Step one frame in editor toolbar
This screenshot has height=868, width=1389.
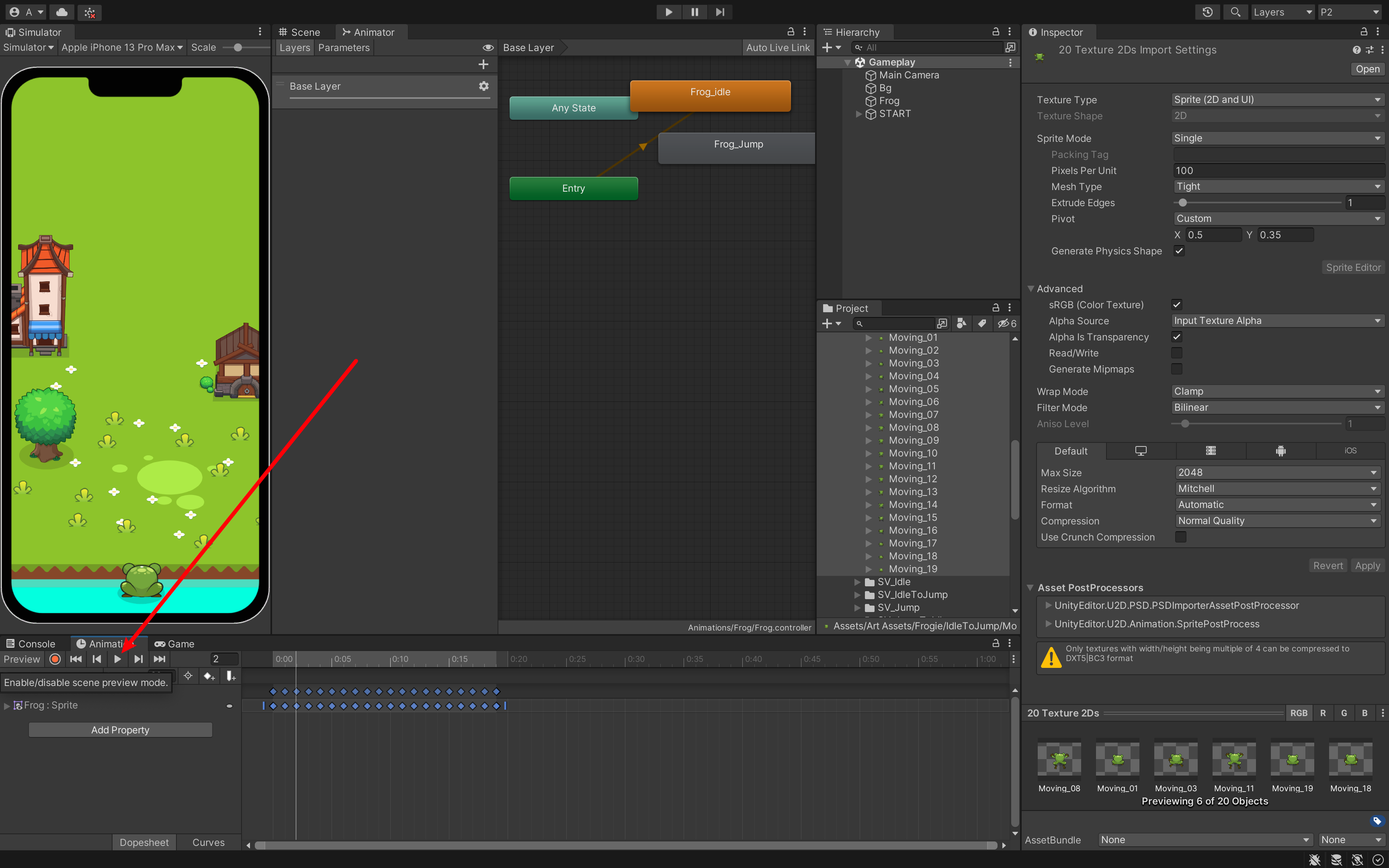pyautogui.click(x=720, y=12)
